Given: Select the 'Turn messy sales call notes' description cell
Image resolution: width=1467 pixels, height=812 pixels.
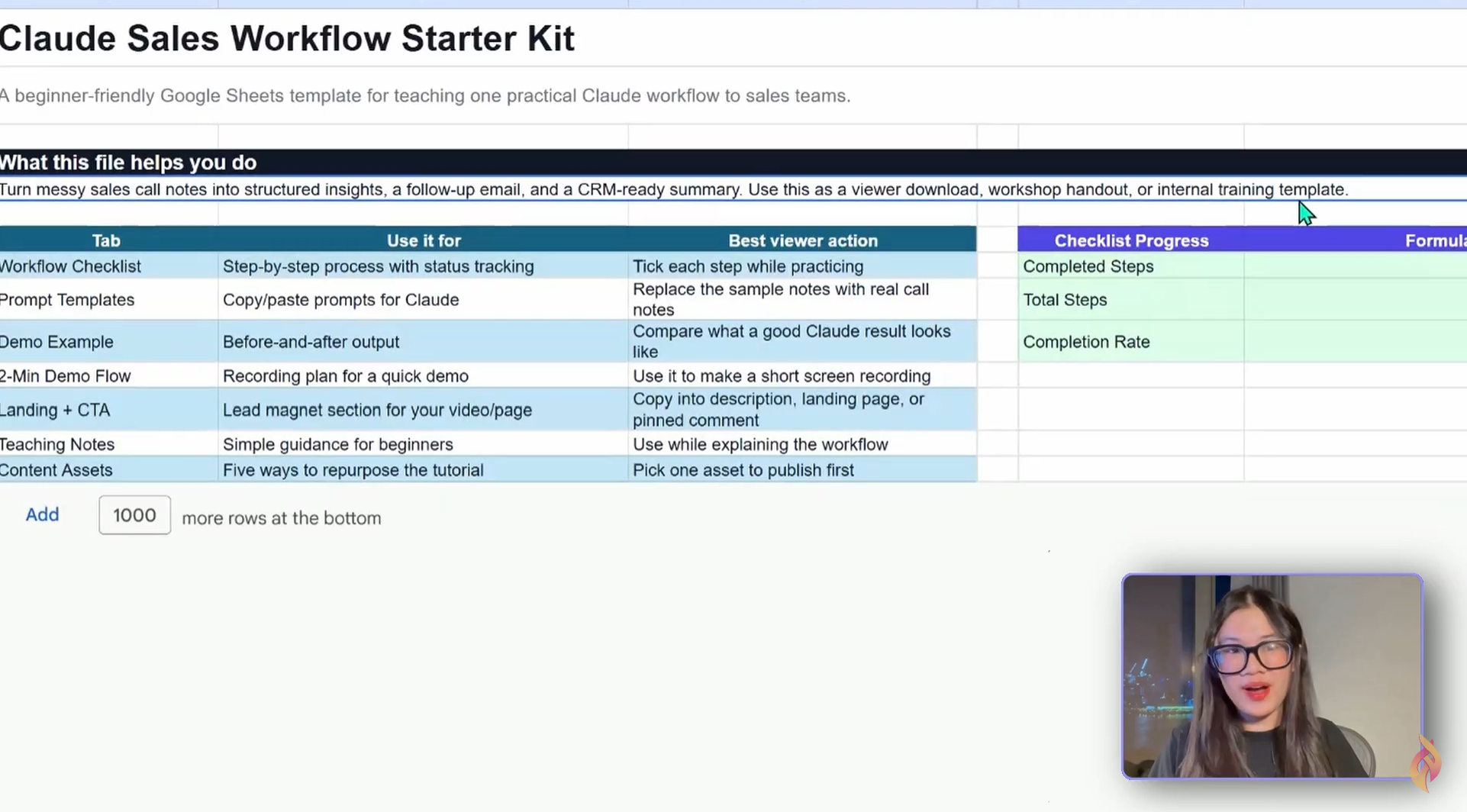Looking at the screenshot, I should coord(733,189).
